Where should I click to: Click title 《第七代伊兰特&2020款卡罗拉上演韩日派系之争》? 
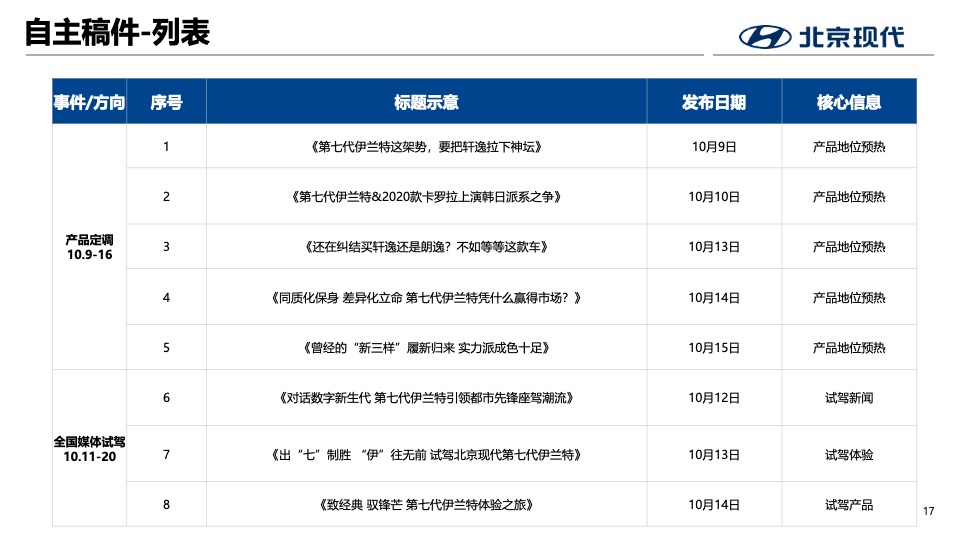(x=427, y=197)
